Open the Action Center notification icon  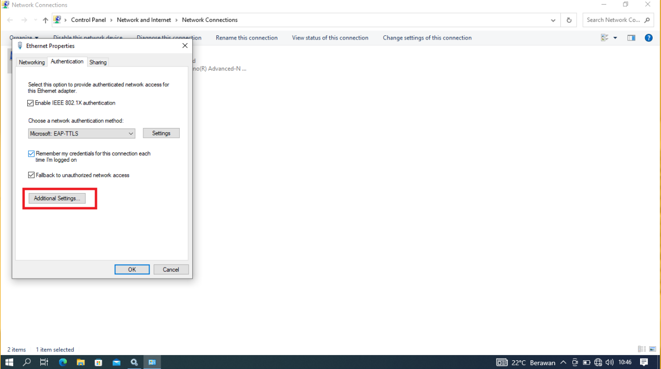[x=644, y=362]
